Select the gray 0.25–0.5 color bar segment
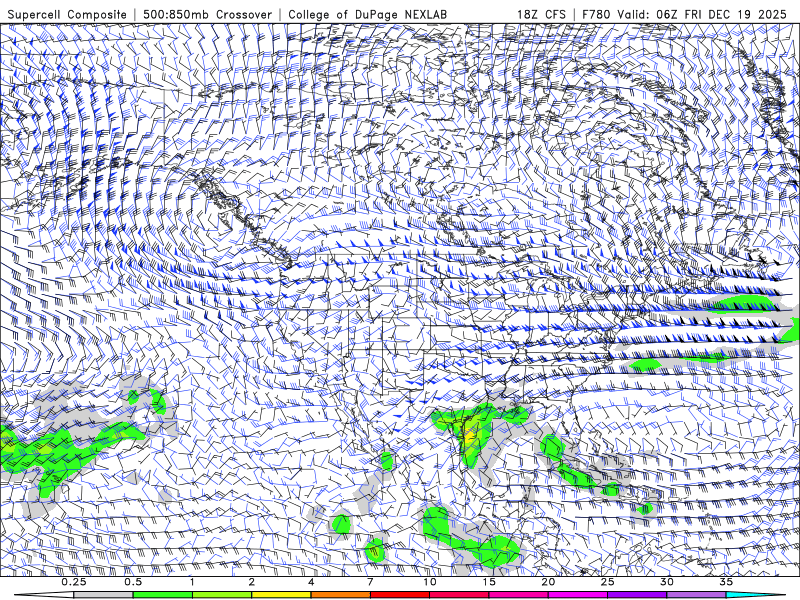800x600 pixels. [x=103, y=595]
